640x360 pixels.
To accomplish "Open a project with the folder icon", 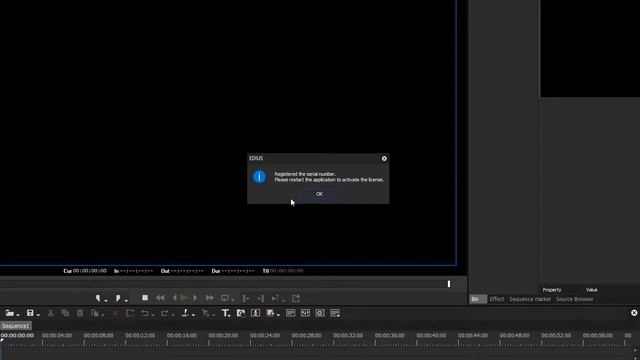I will [x=9, y=313].
